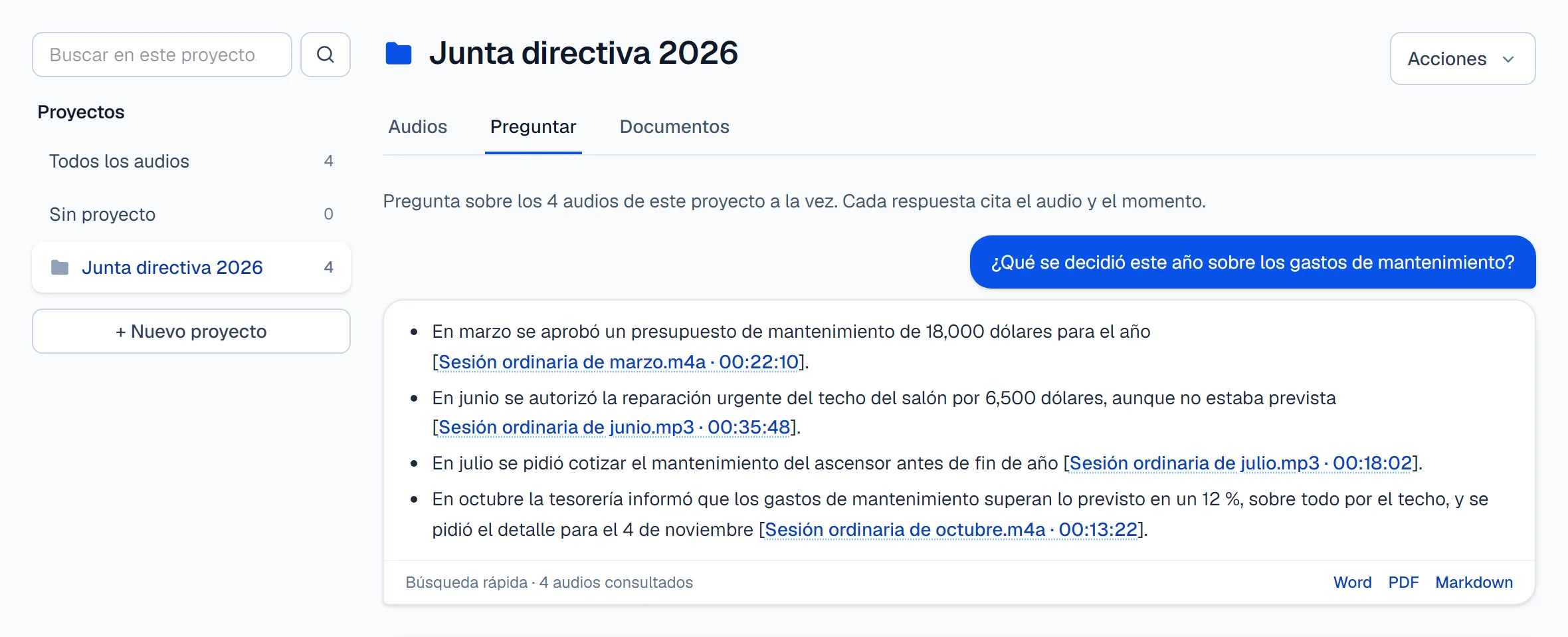Focus the Buscar en este proyecto field

click(162, 55)
